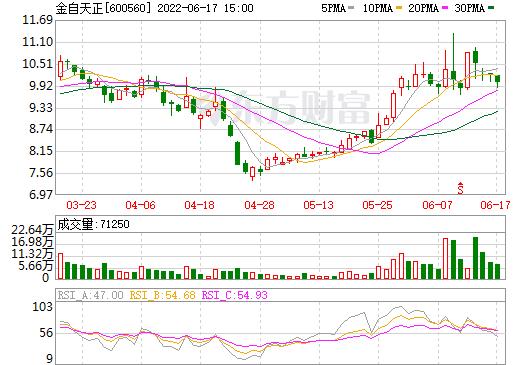The height and width of the screenshot is (365, 520).
Task: Click the price axis label 8.15
Action: tap(41, 151)
